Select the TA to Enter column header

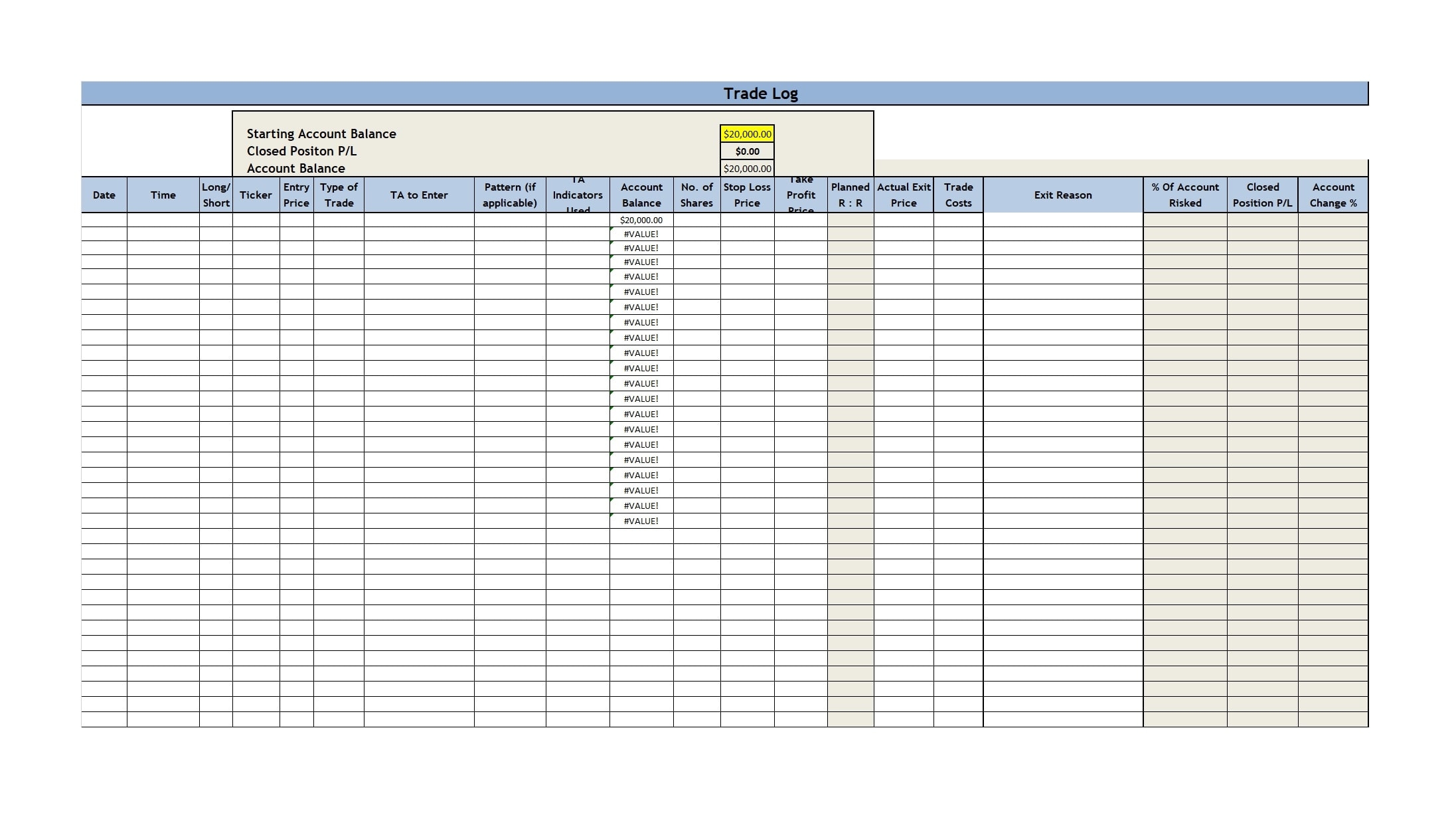pos(420,195)
